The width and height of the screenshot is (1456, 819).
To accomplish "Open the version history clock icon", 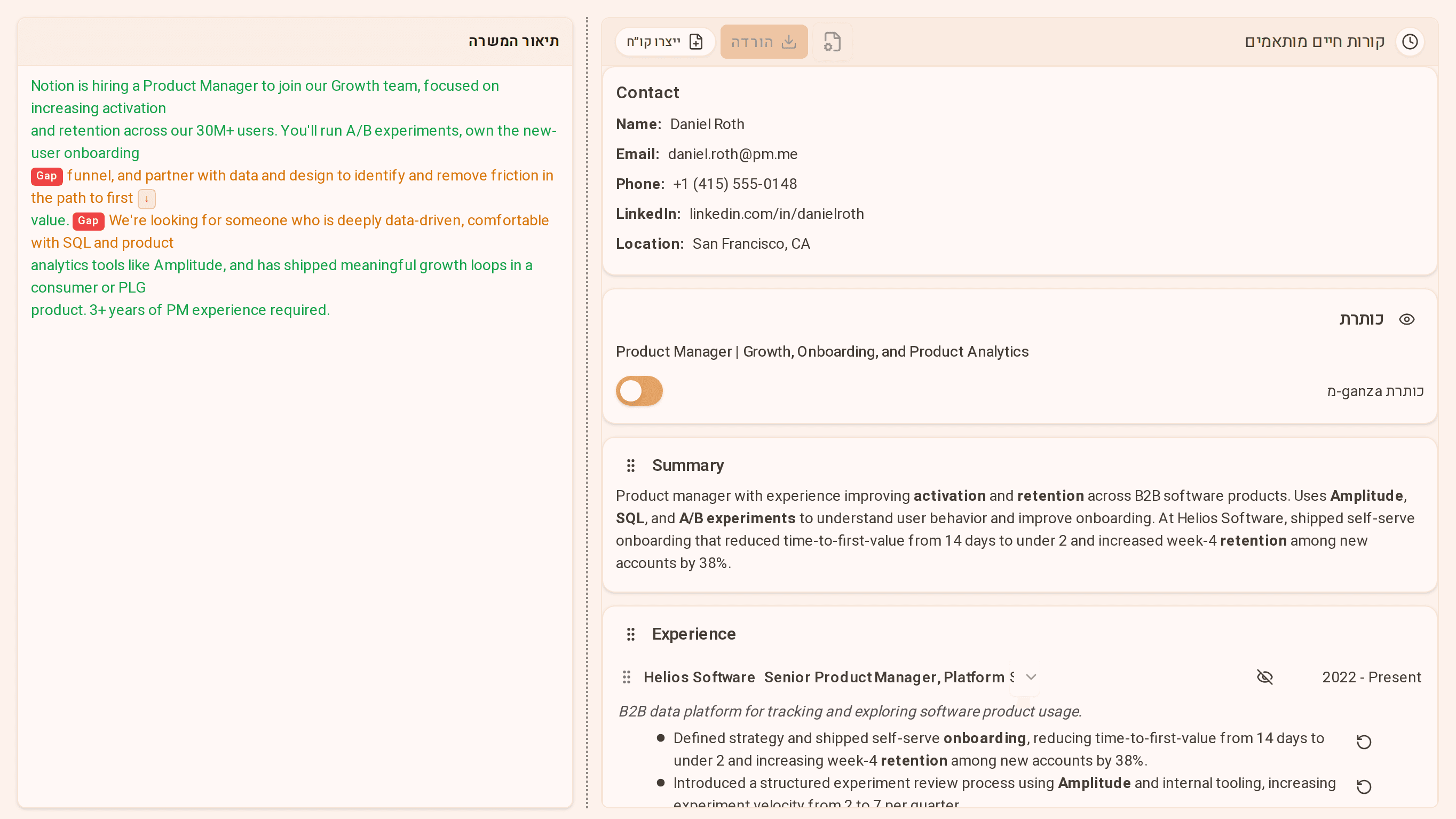I will [x=1410, y=42].
